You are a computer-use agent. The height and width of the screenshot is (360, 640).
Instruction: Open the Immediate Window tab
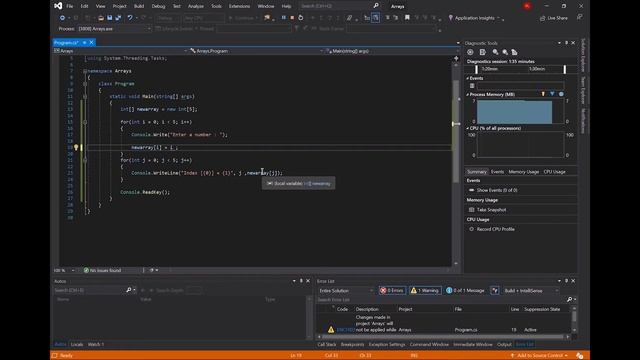coord(473,344)
